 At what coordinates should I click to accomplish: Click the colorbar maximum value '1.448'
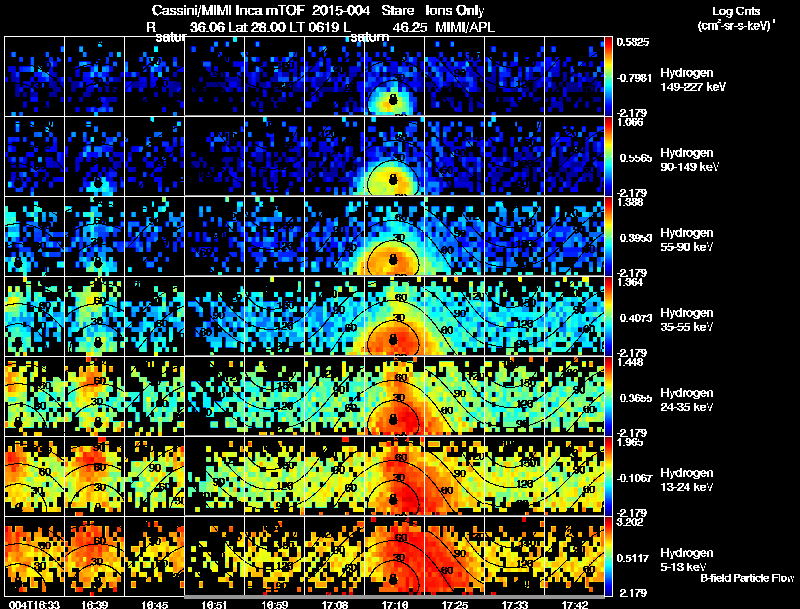[630, 362]
